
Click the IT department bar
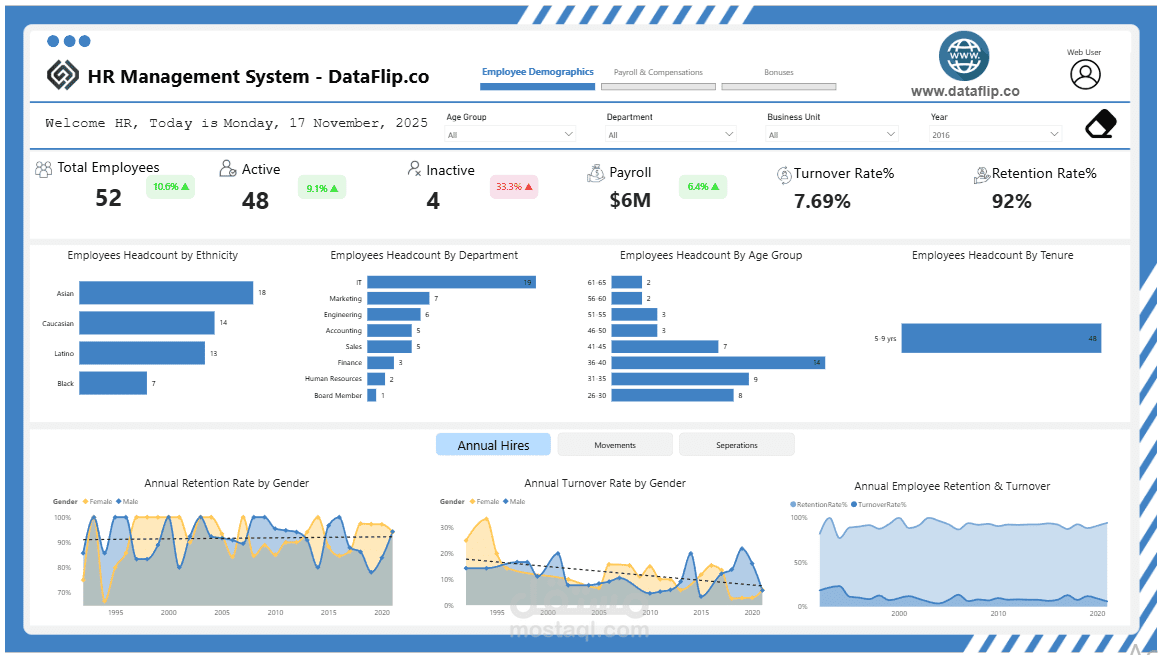452,282
